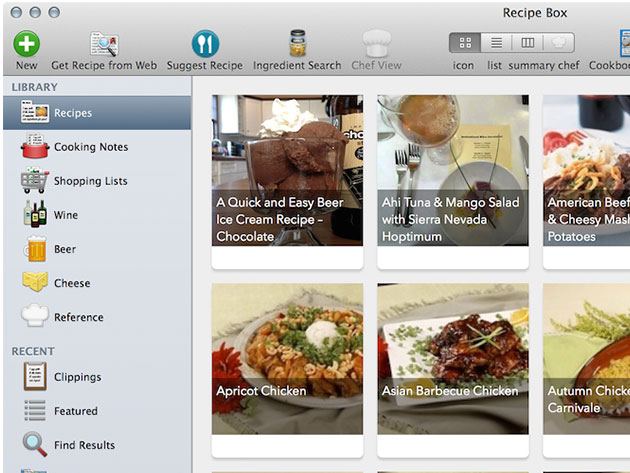Switch to chef view segment
Screen dimensions: 630x473
coord(558,43)
